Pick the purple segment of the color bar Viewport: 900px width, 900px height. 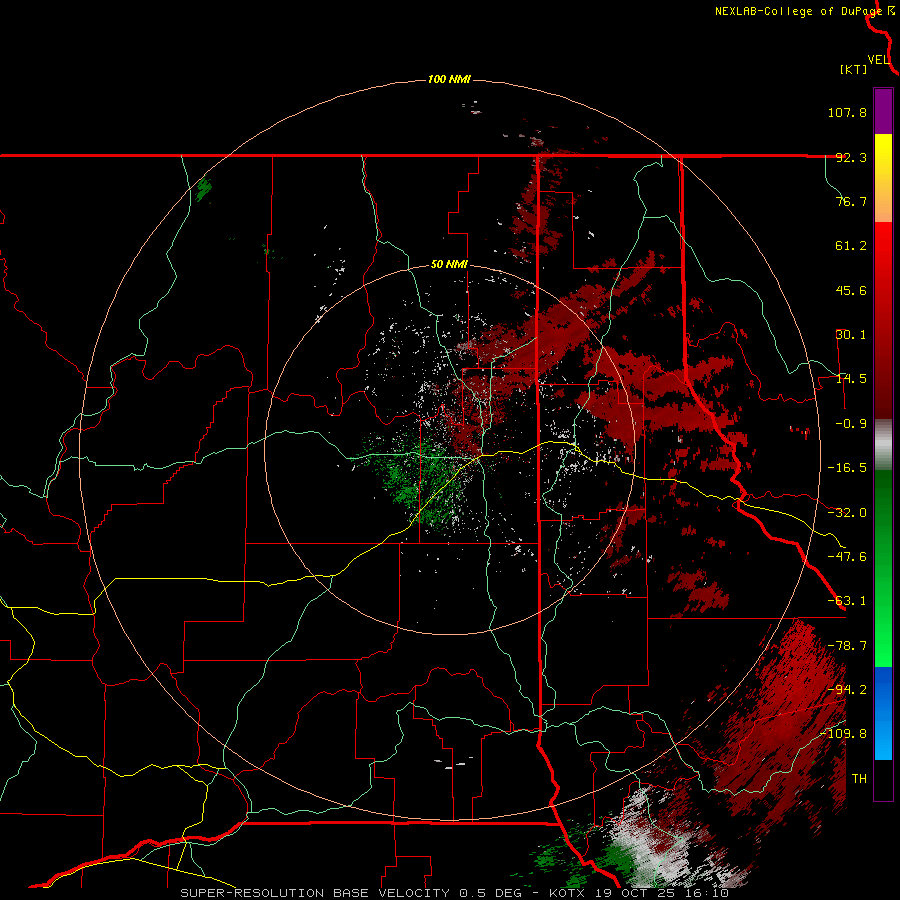coord(883,111)
